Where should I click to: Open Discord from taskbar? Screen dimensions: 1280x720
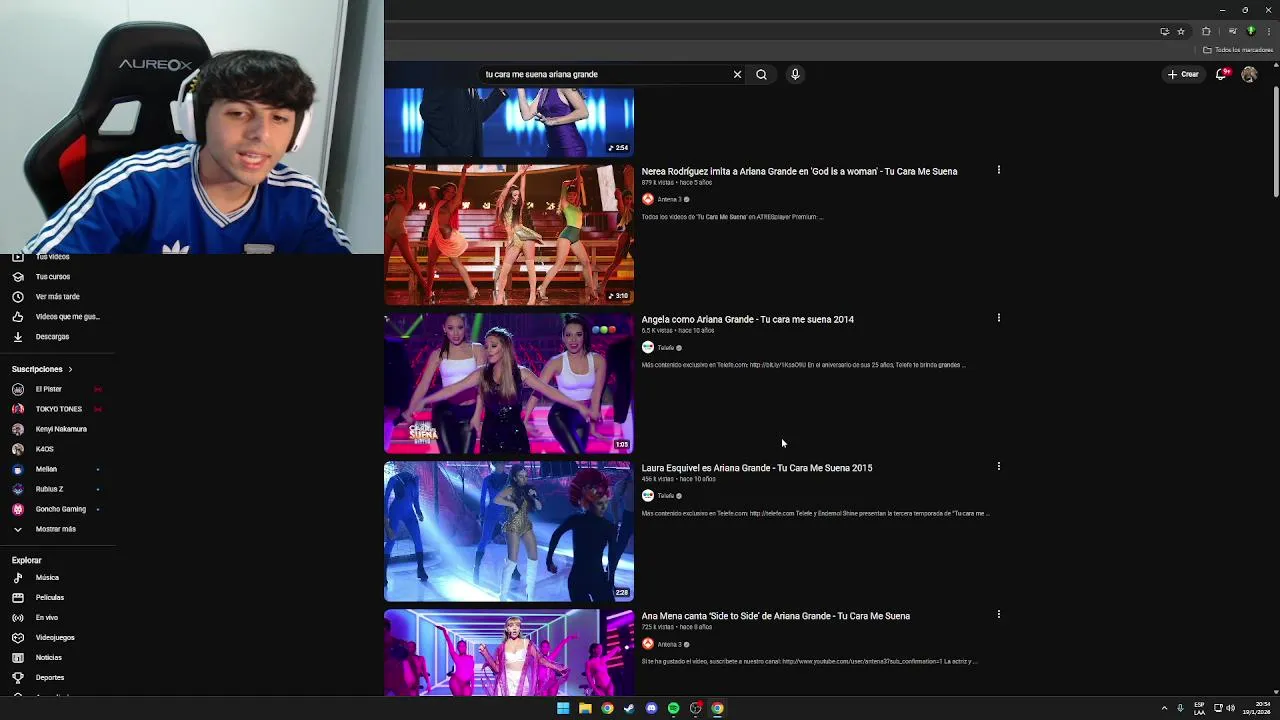651,708
